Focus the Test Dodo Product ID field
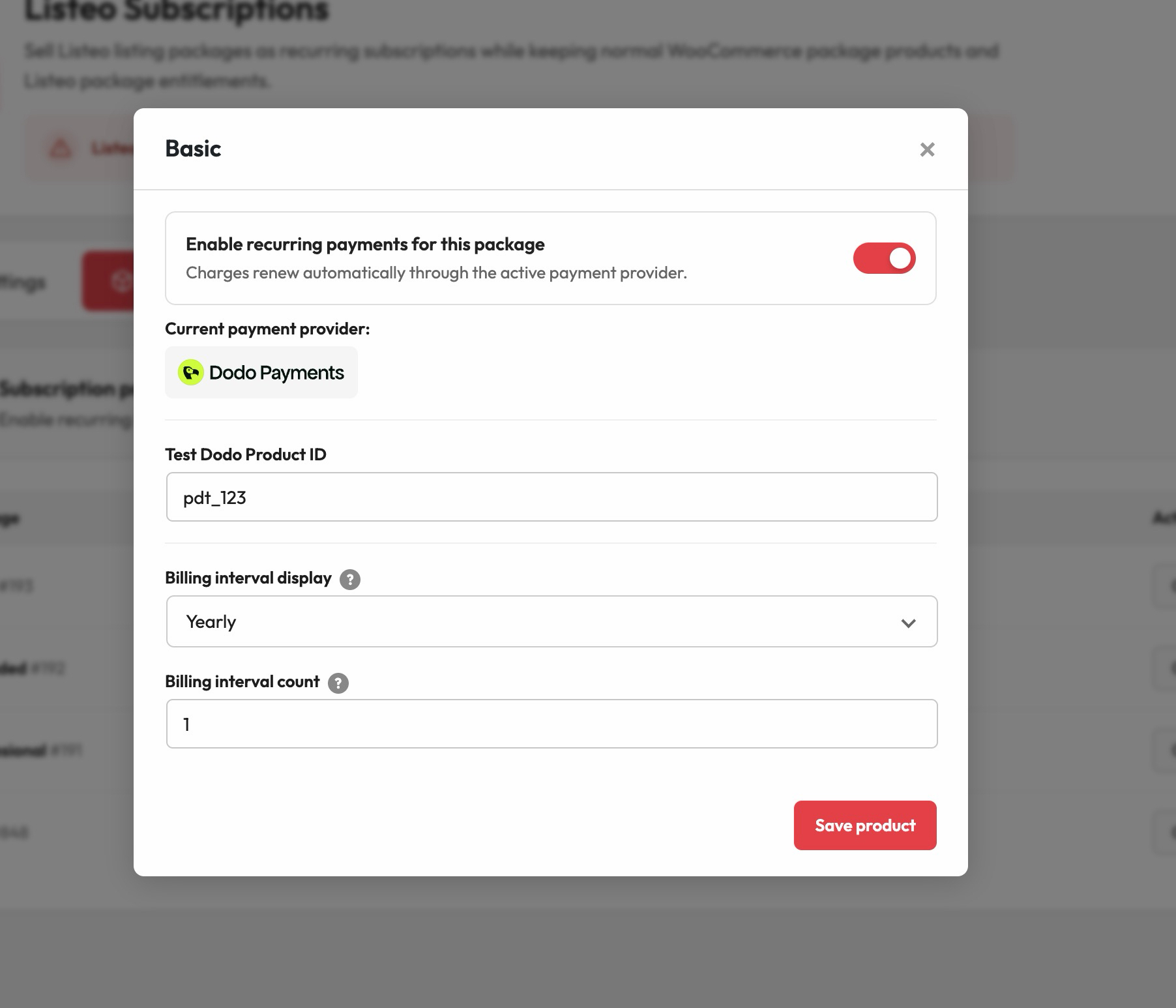 pyautogui.click(x=551, y=497)
